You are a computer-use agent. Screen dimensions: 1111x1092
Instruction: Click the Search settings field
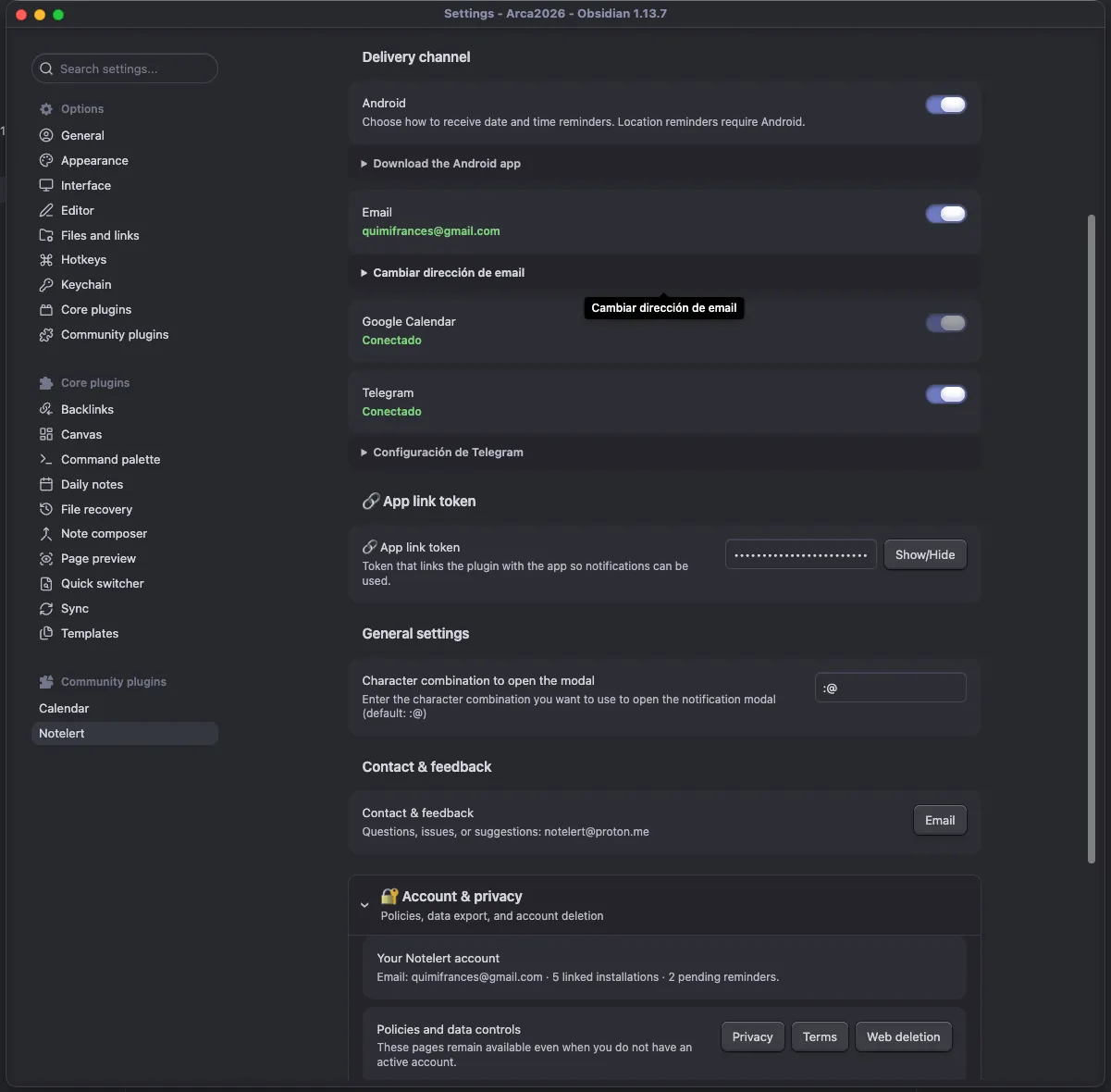pos(125,68)
